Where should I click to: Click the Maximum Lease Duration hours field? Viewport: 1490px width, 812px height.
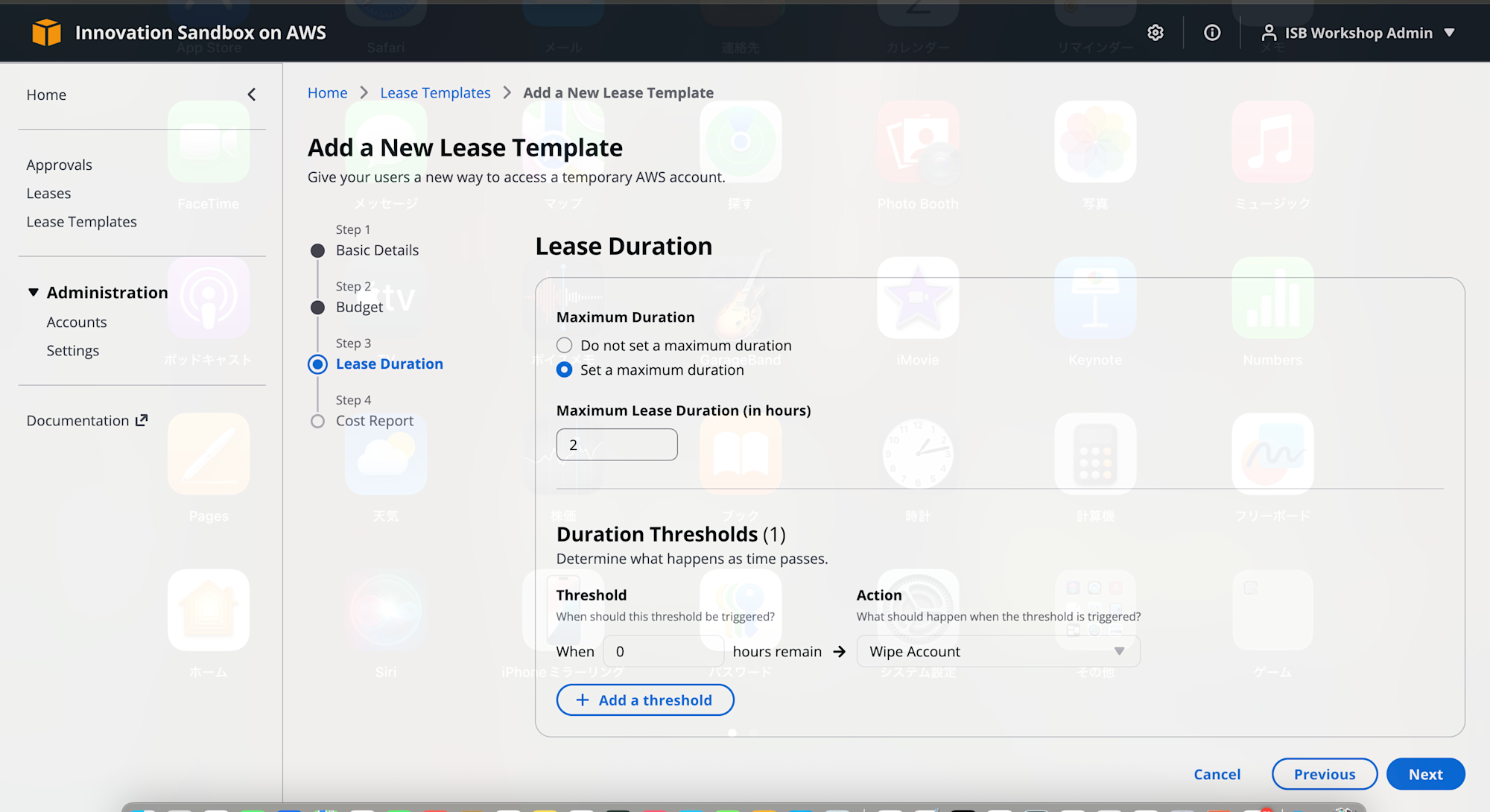pos(617,445)
